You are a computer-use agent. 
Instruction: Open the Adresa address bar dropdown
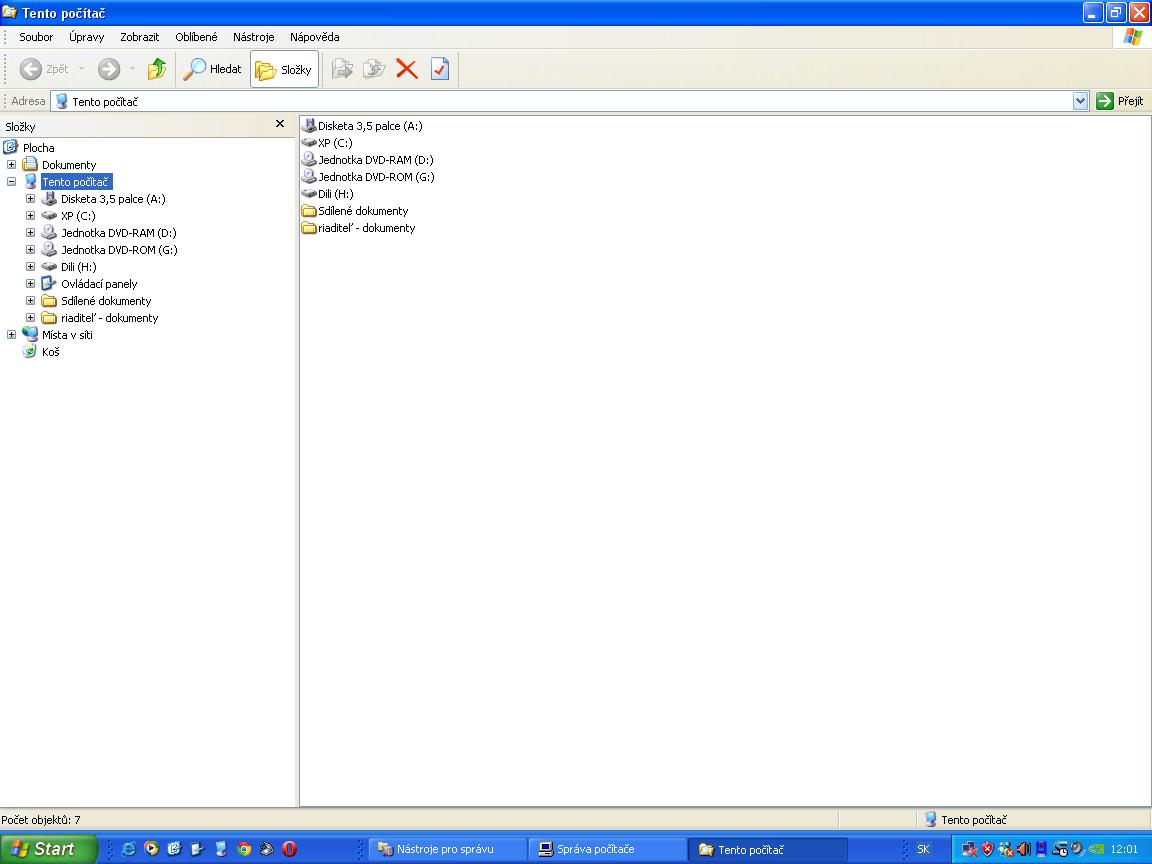pos(1080,101)
